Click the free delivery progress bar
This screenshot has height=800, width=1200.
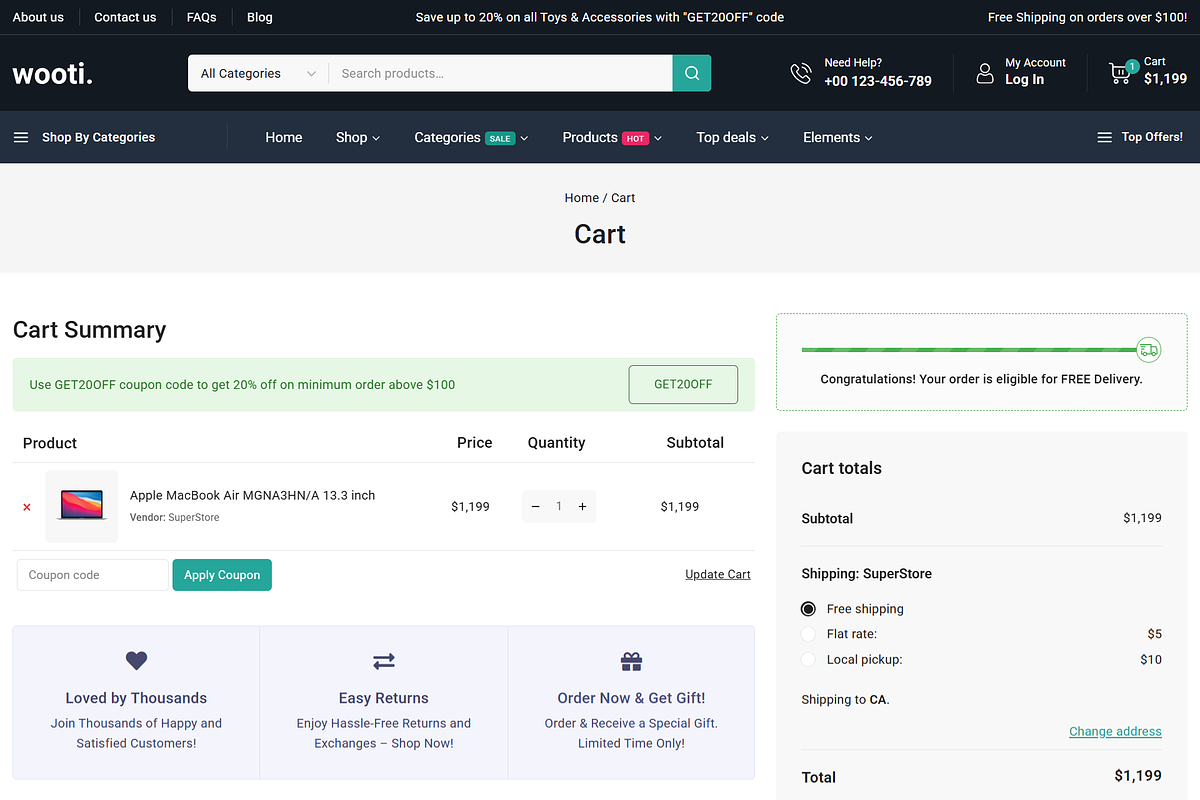point(970,350)
